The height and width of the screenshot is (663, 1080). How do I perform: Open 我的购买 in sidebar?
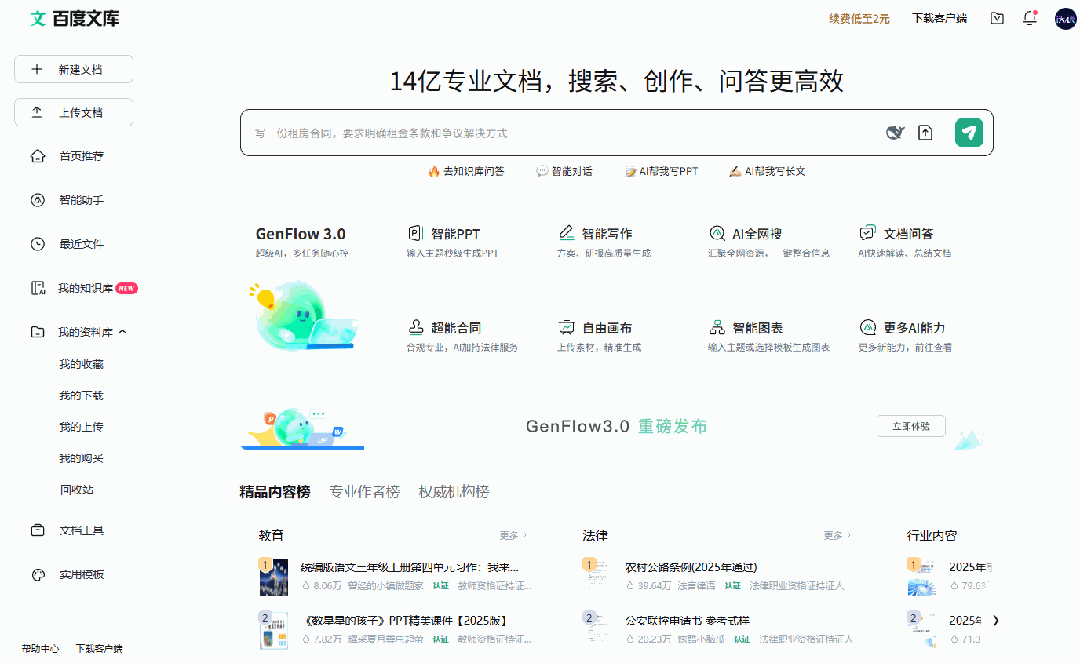tap(81, 459)
